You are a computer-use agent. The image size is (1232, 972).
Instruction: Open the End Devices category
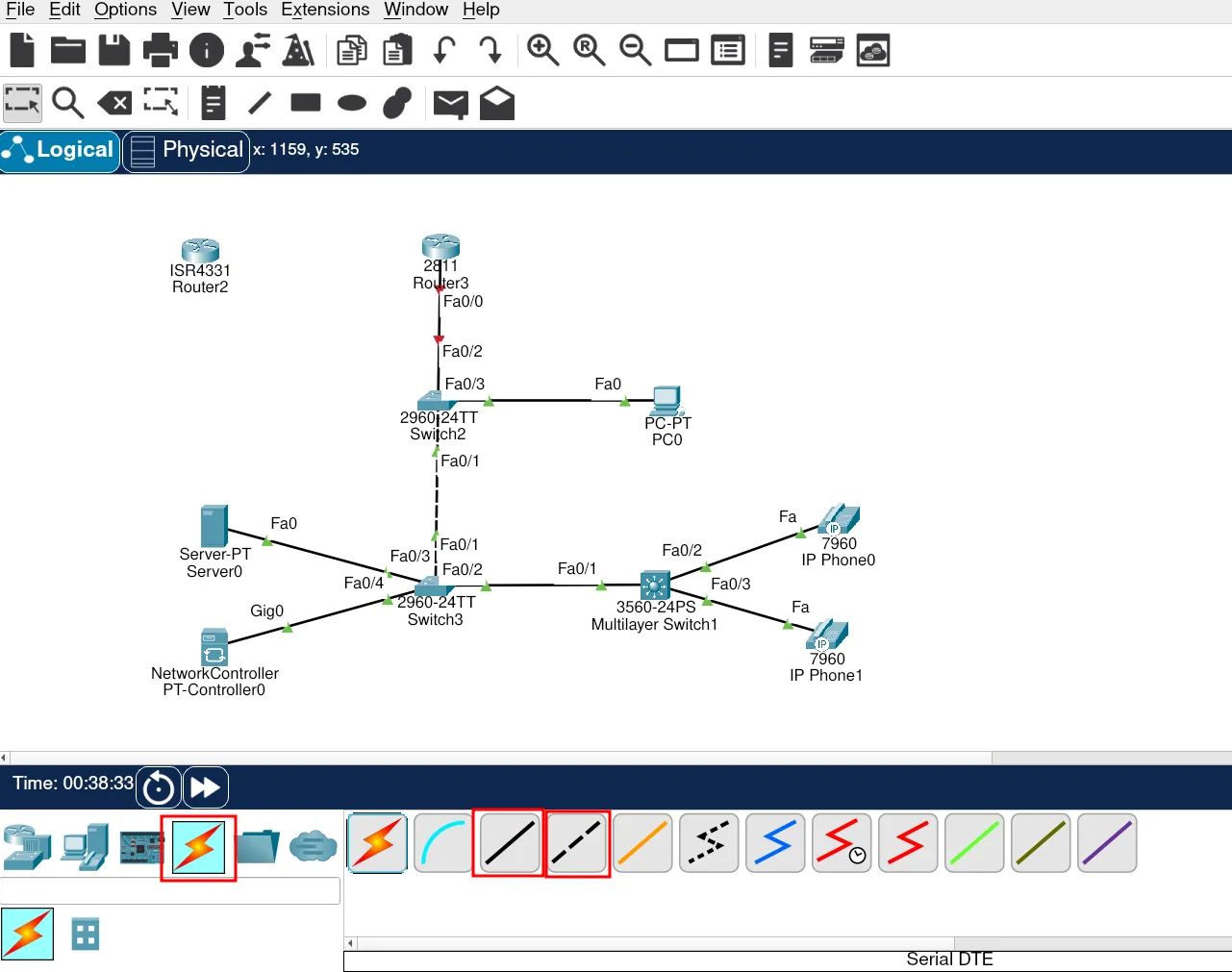coord(85,847)
